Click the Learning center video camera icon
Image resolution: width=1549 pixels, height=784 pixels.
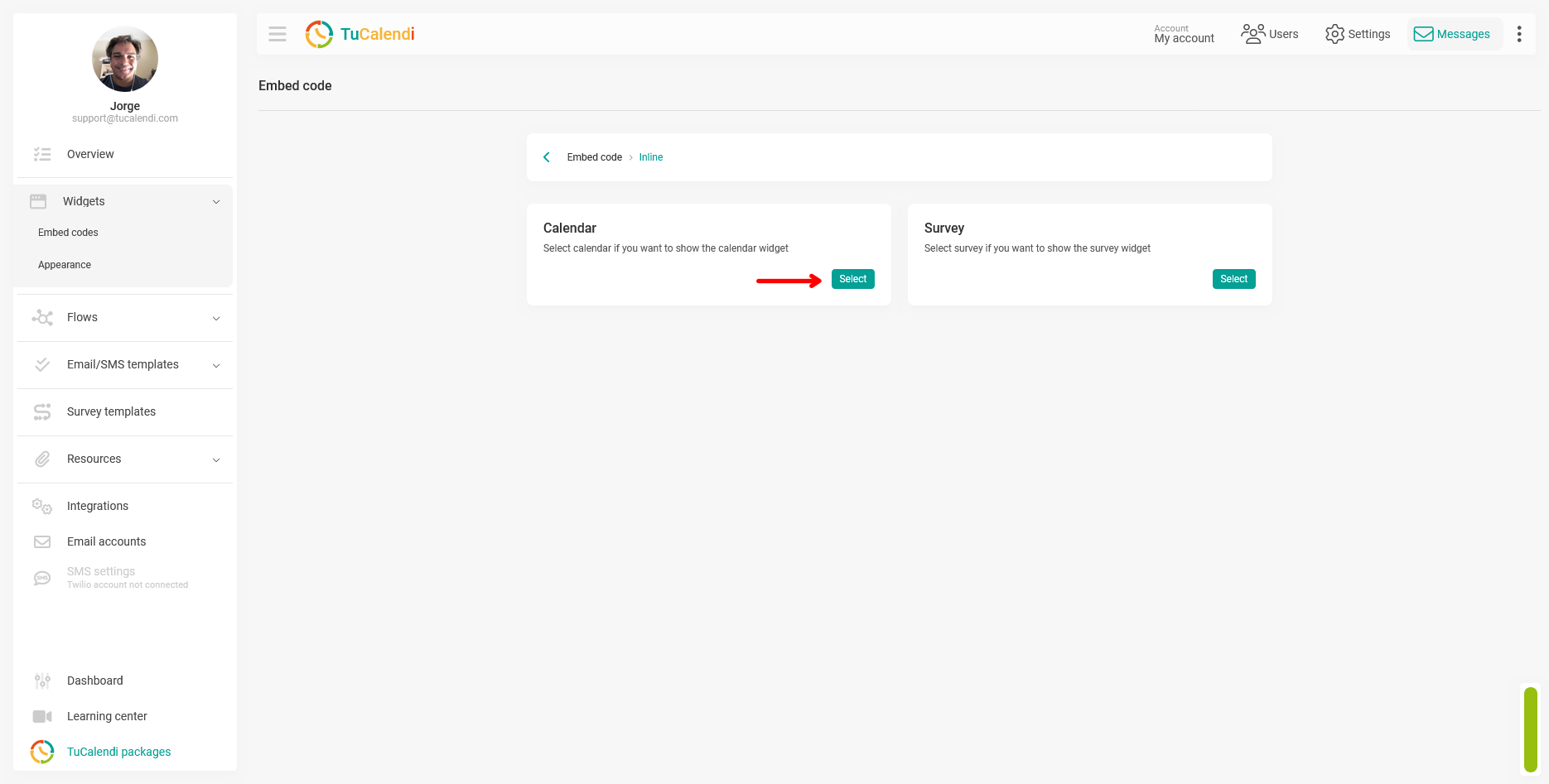click(42, 716)
